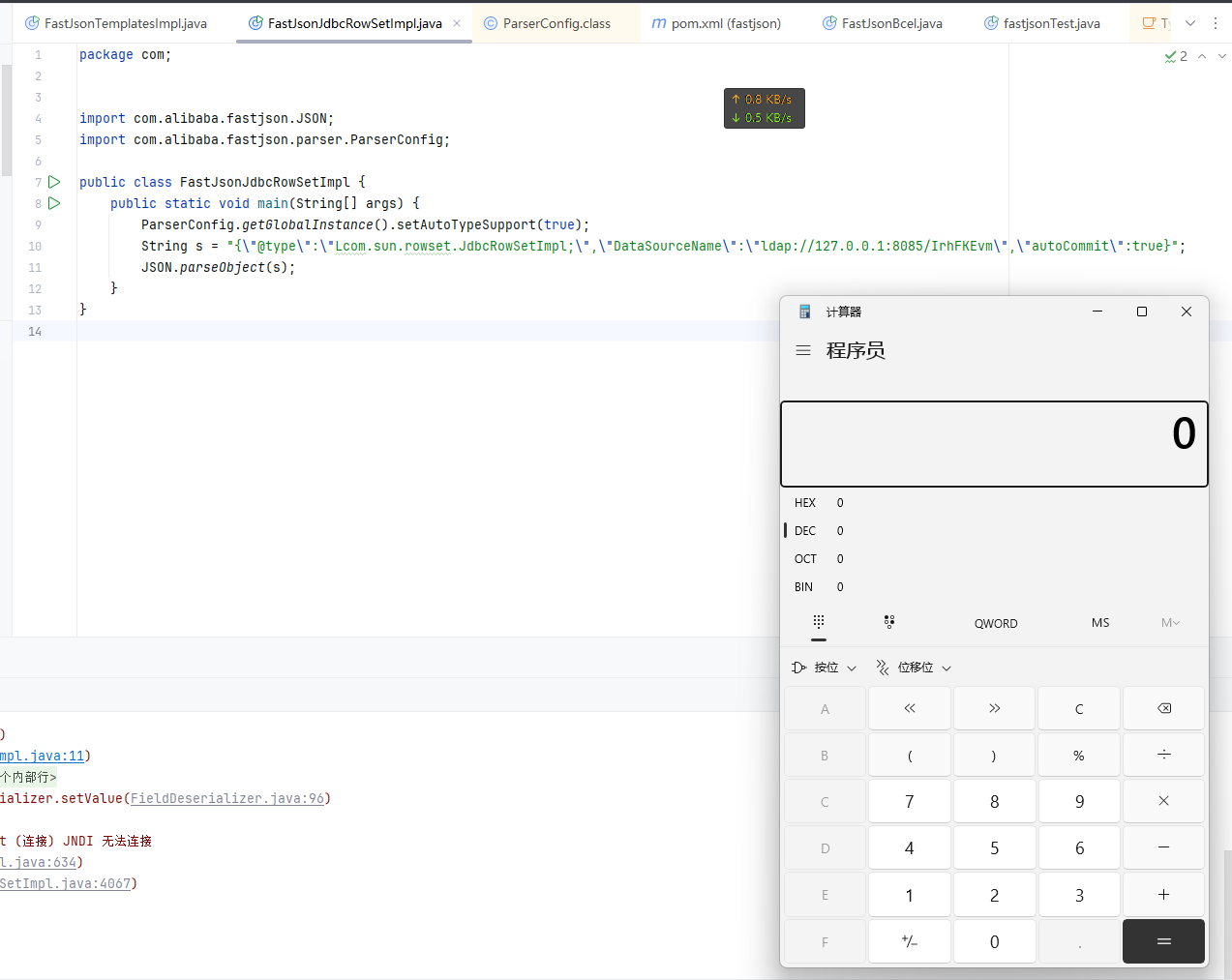Open pom.xml (fastjson) tab
This screenshot has height=980, width=1232.
tap(716, 23)
